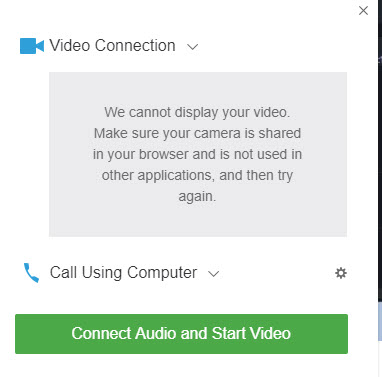382x377 pixels.
Task: Click the blue video camera icon
Action: [32, 46]
